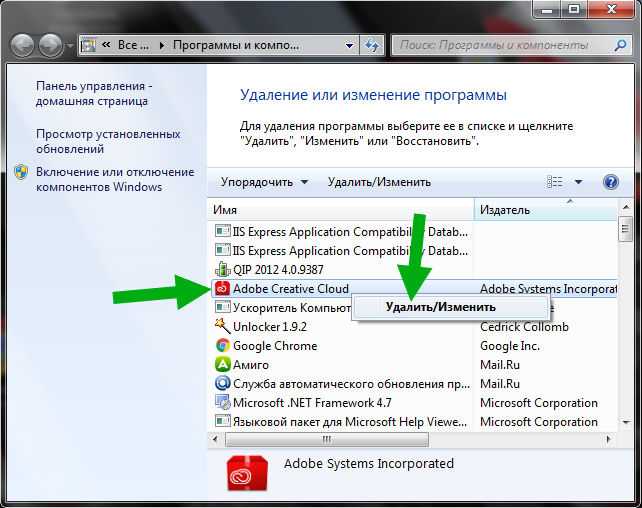Click the Google Chrome icon
The width and height of the screenshot is (642, 508).
pyautogui.click(x=222, y=345)
